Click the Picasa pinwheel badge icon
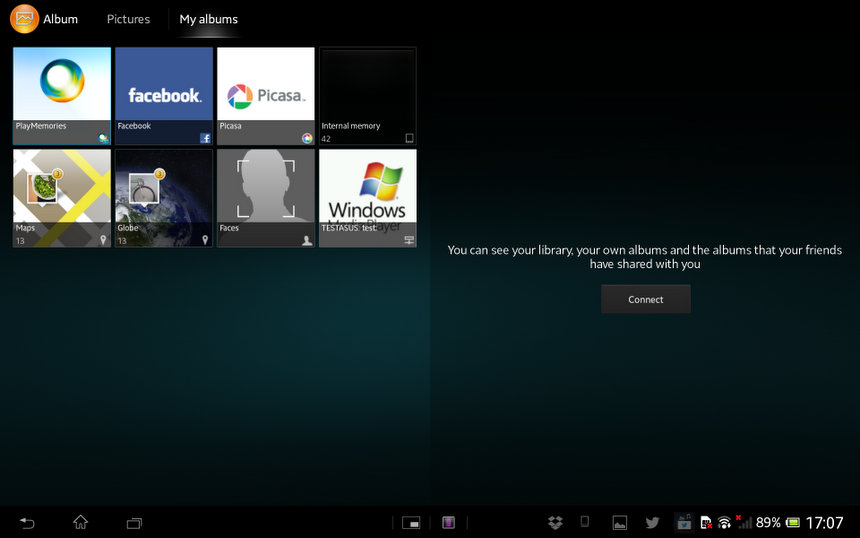 (307, 138)
